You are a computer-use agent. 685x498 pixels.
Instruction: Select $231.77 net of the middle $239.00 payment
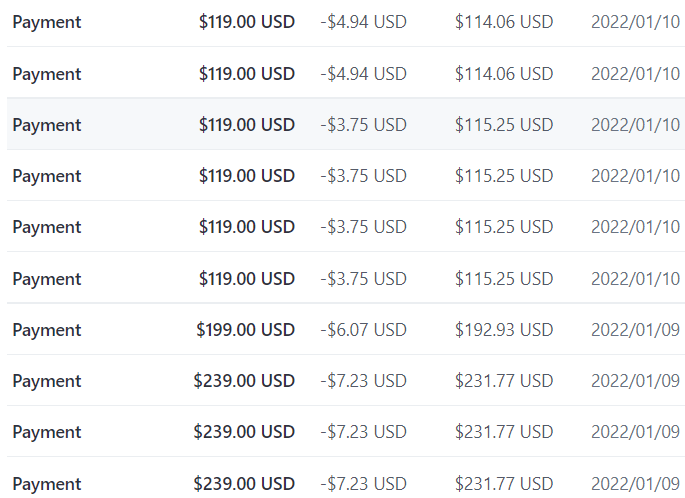tap(504, 432)
